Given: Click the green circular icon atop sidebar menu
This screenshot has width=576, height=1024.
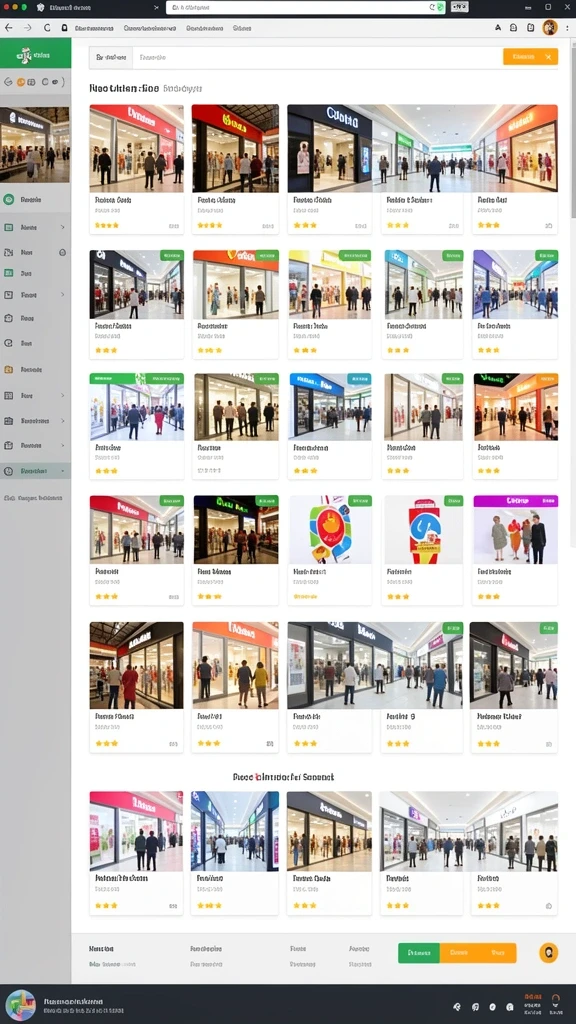Looking at the screenshot, I should click(8, 200).
